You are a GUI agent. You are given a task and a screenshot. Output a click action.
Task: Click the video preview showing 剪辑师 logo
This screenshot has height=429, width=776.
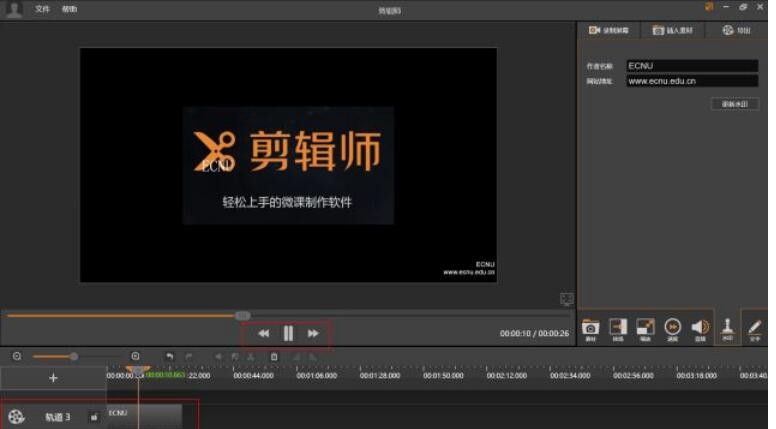click(289, 165)
